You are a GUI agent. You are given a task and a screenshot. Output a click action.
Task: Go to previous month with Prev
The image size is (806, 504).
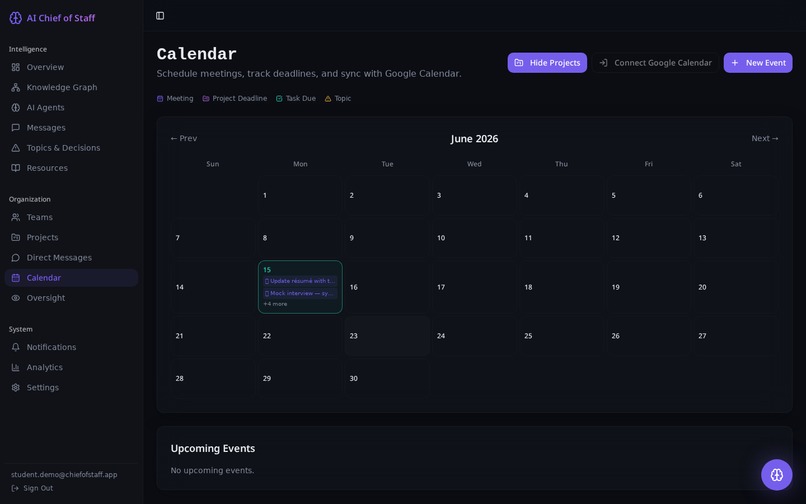point(184,138)
